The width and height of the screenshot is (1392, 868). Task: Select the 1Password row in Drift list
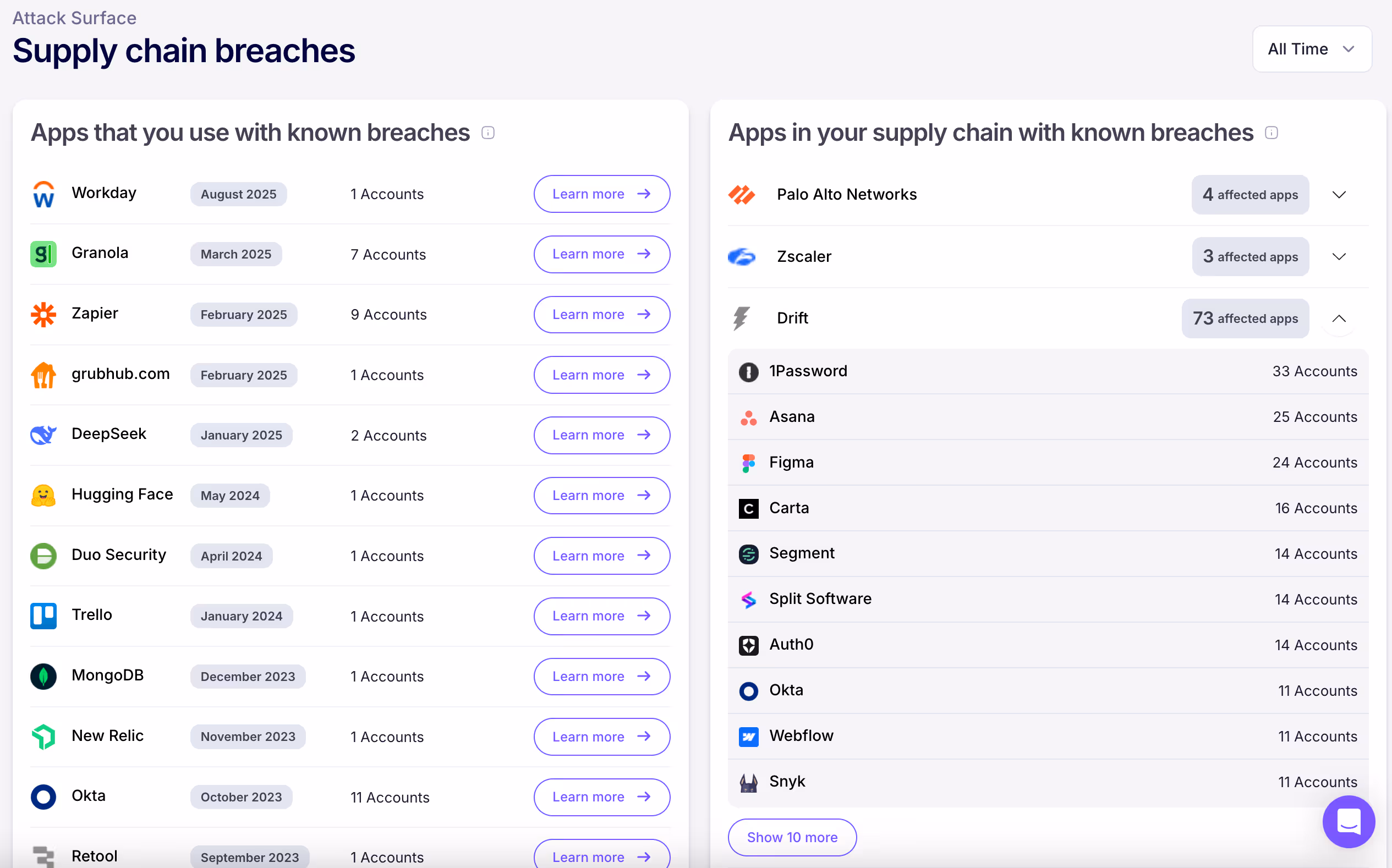coord(1048,371)
